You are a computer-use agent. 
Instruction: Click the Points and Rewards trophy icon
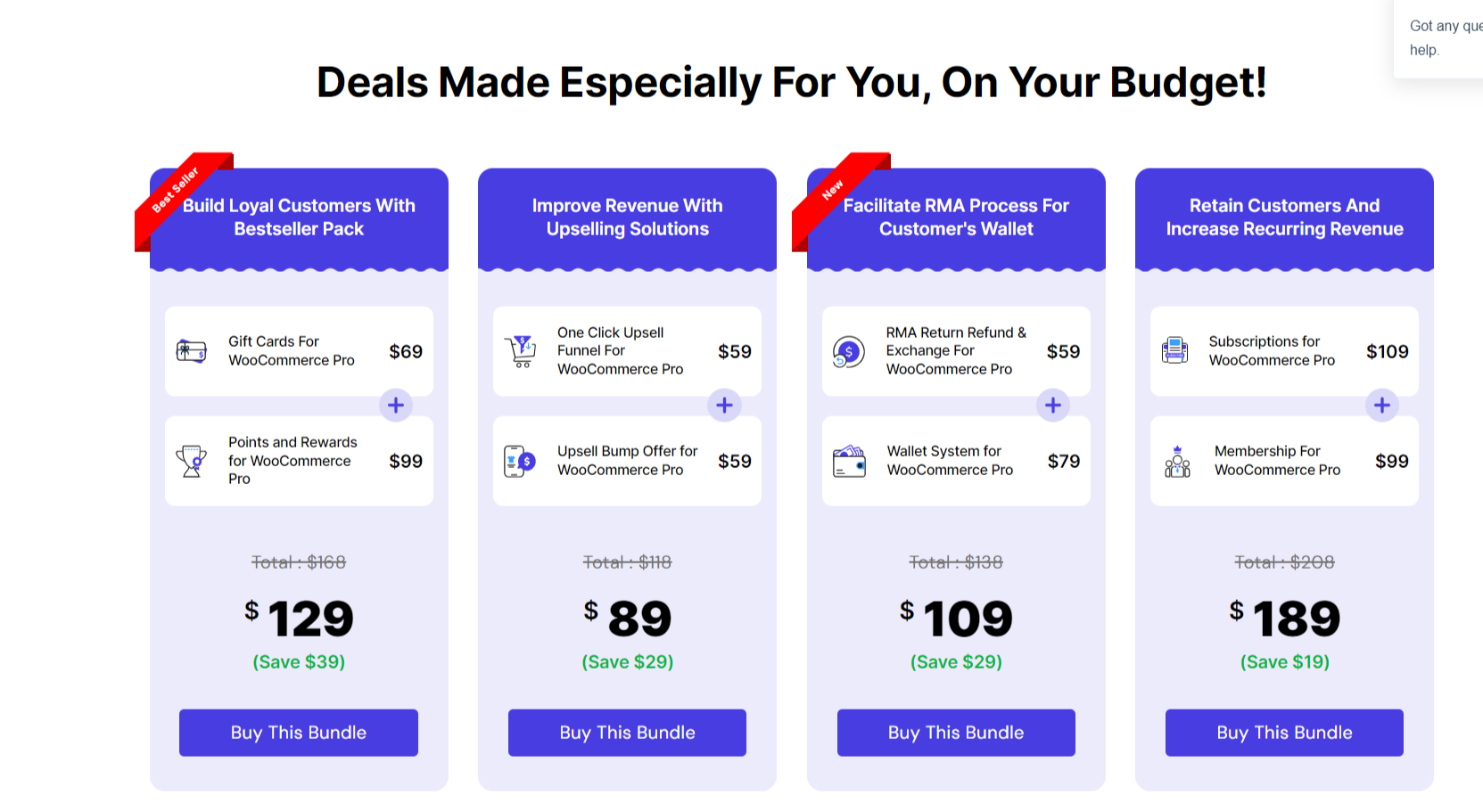[192, 461]
